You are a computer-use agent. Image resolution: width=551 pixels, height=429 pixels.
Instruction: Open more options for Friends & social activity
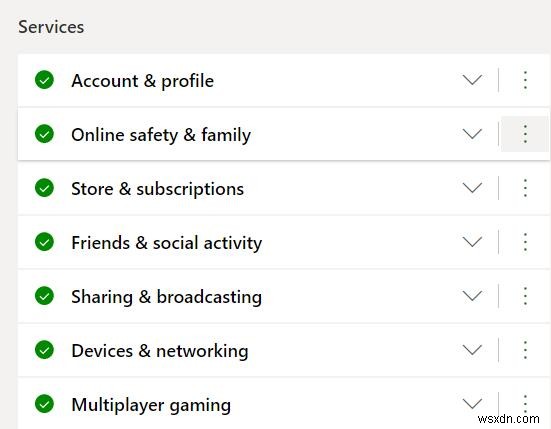tap(525, 242)
